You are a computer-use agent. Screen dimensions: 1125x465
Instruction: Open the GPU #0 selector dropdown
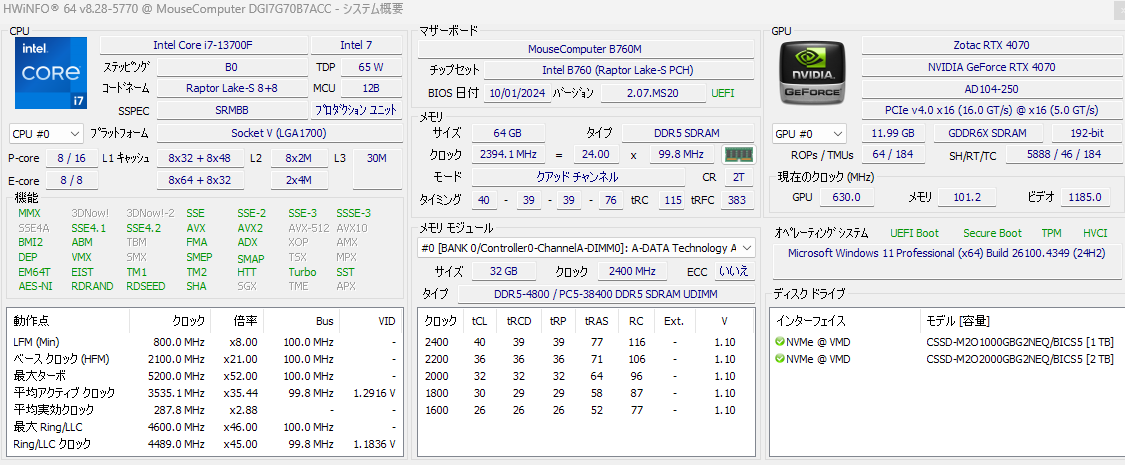pyautogui.click(x=809, y=133)
